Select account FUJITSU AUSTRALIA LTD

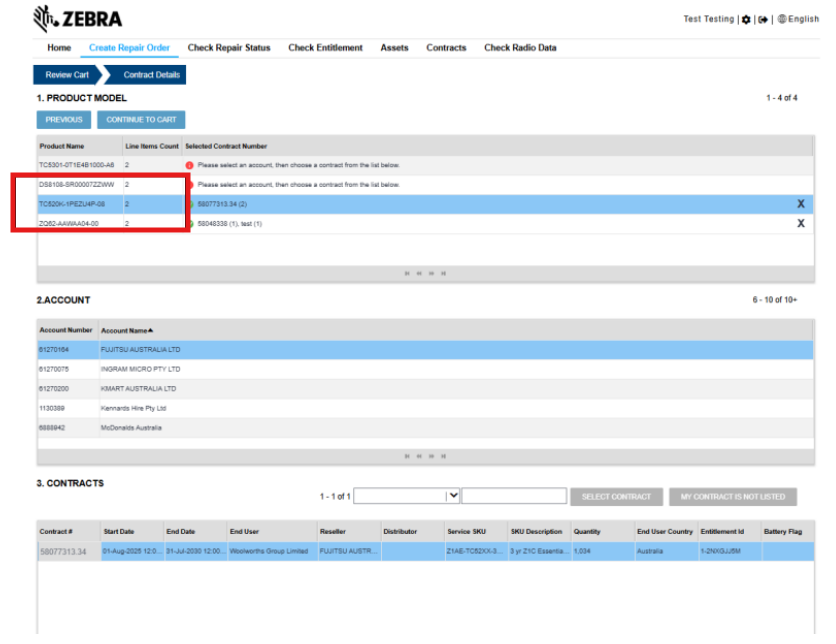[425, 350]
